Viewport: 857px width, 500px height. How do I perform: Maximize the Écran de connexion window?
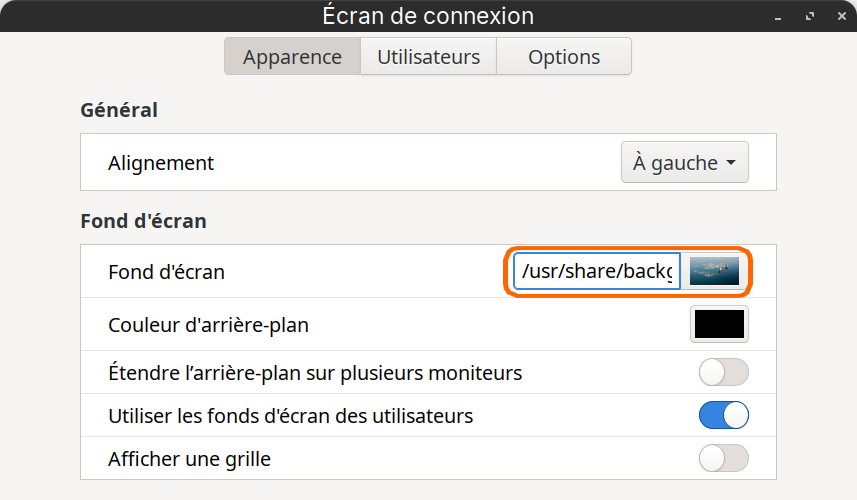tap(810, 16)
